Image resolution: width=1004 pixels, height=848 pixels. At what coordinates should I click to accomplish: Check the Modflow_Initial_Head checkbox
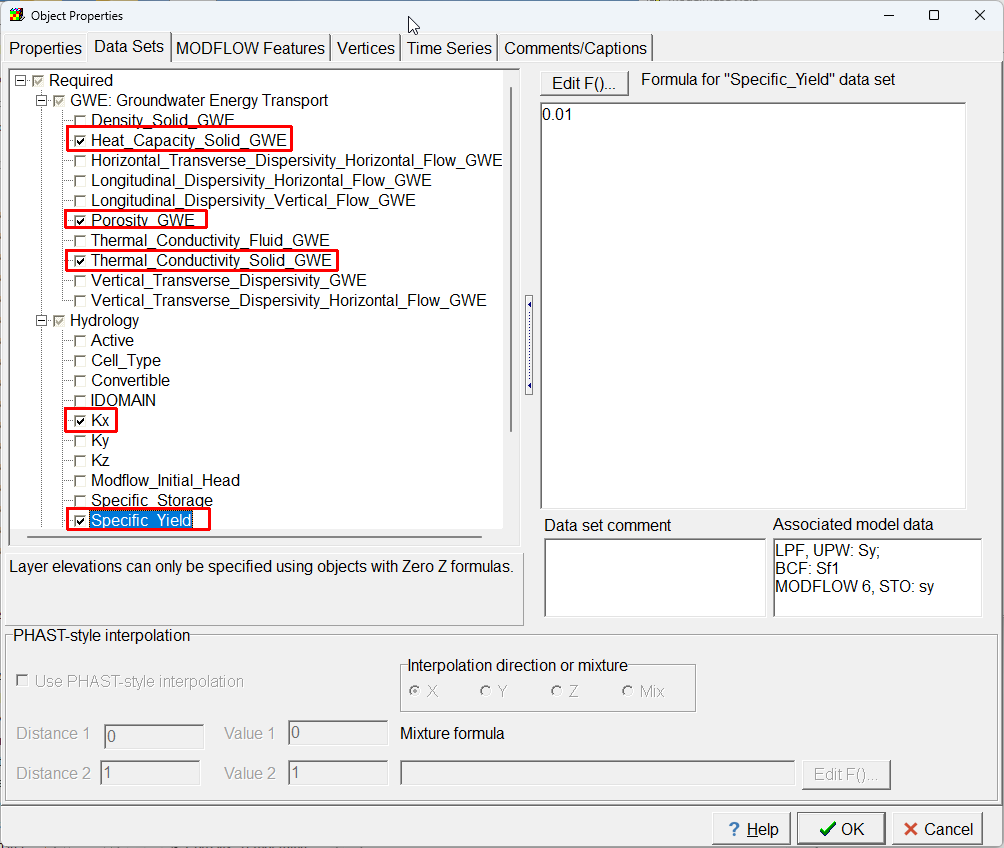tap(80, 481)
